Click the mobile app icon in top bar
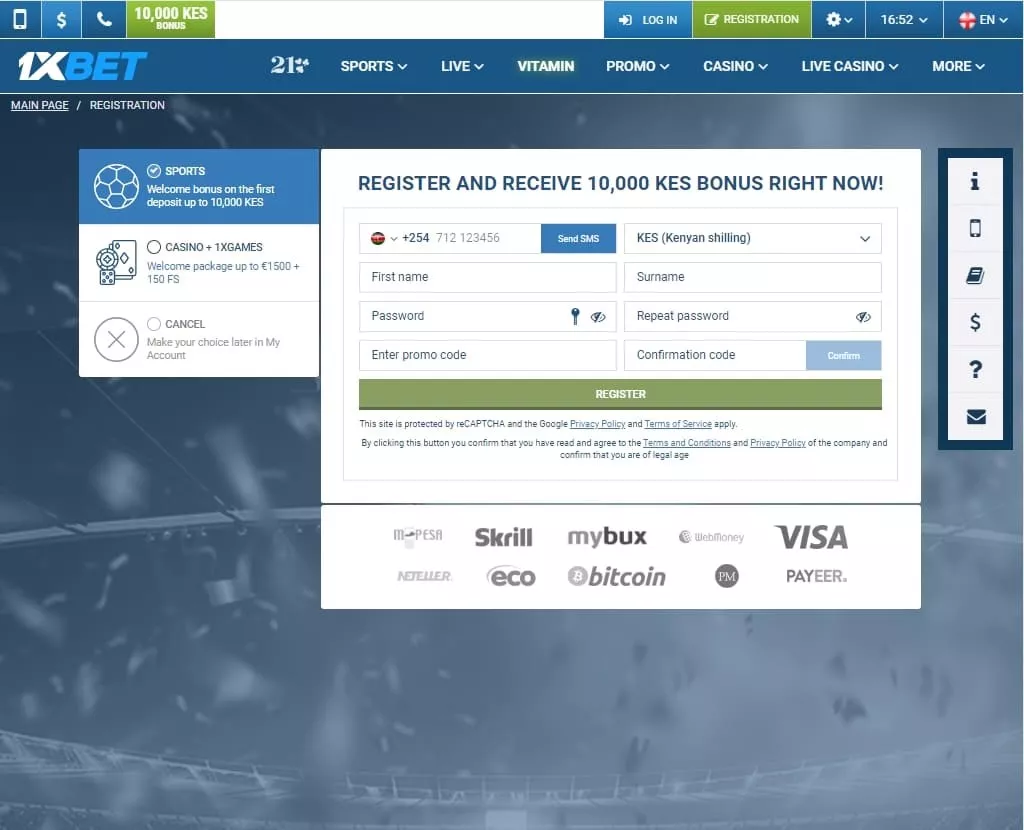Viewport: 1024px width, 830px height. (x=20, y=19)
